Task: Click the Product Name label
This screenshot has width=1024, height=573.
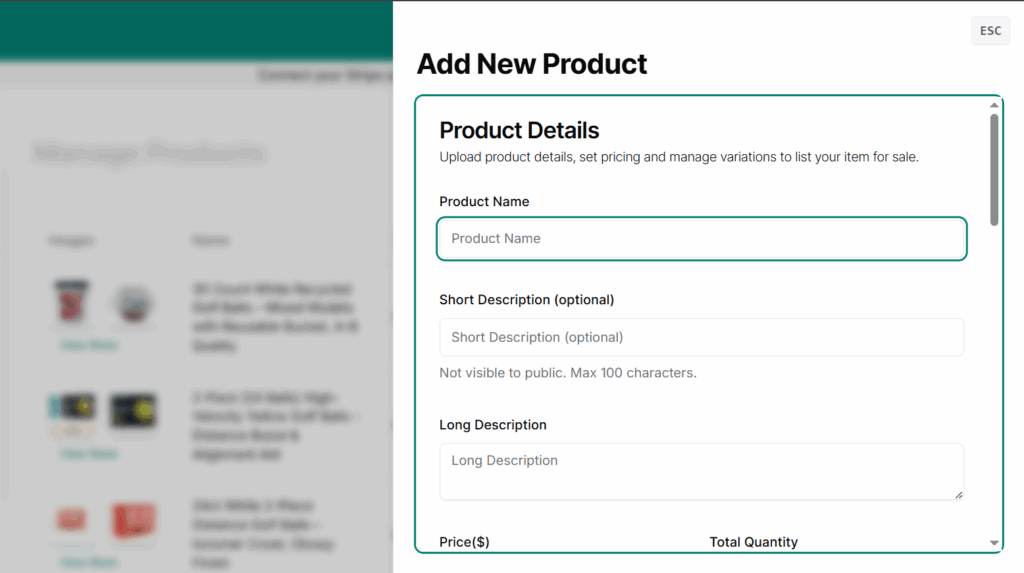Action: (484, 201)
